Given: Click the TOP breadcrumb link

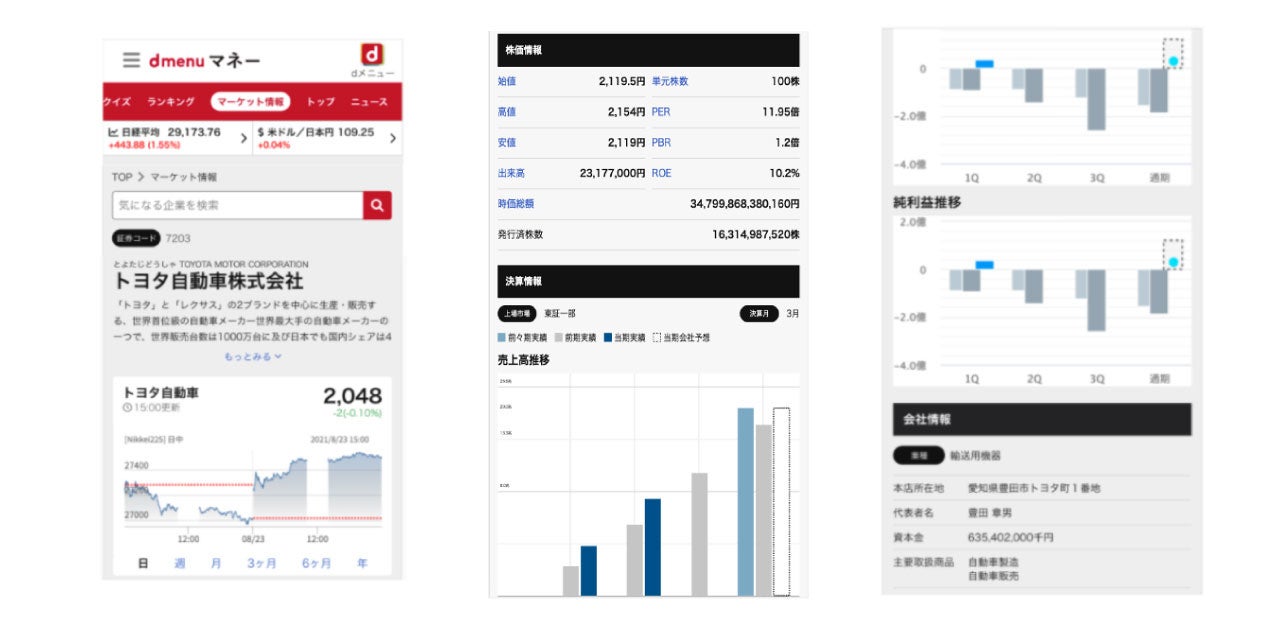Looking at the screenshot, I should coord(122,177).
